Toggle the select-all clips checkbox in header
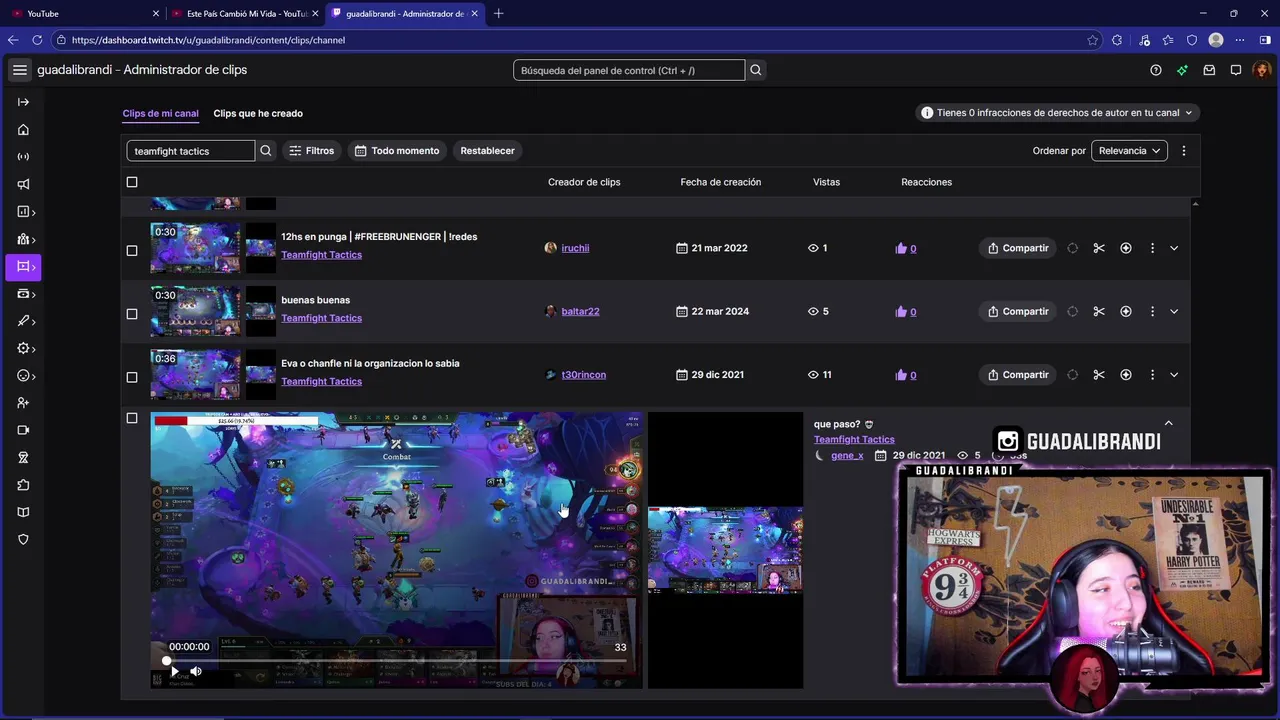Viewport: 1280px width, 720px height. point(132,182)
